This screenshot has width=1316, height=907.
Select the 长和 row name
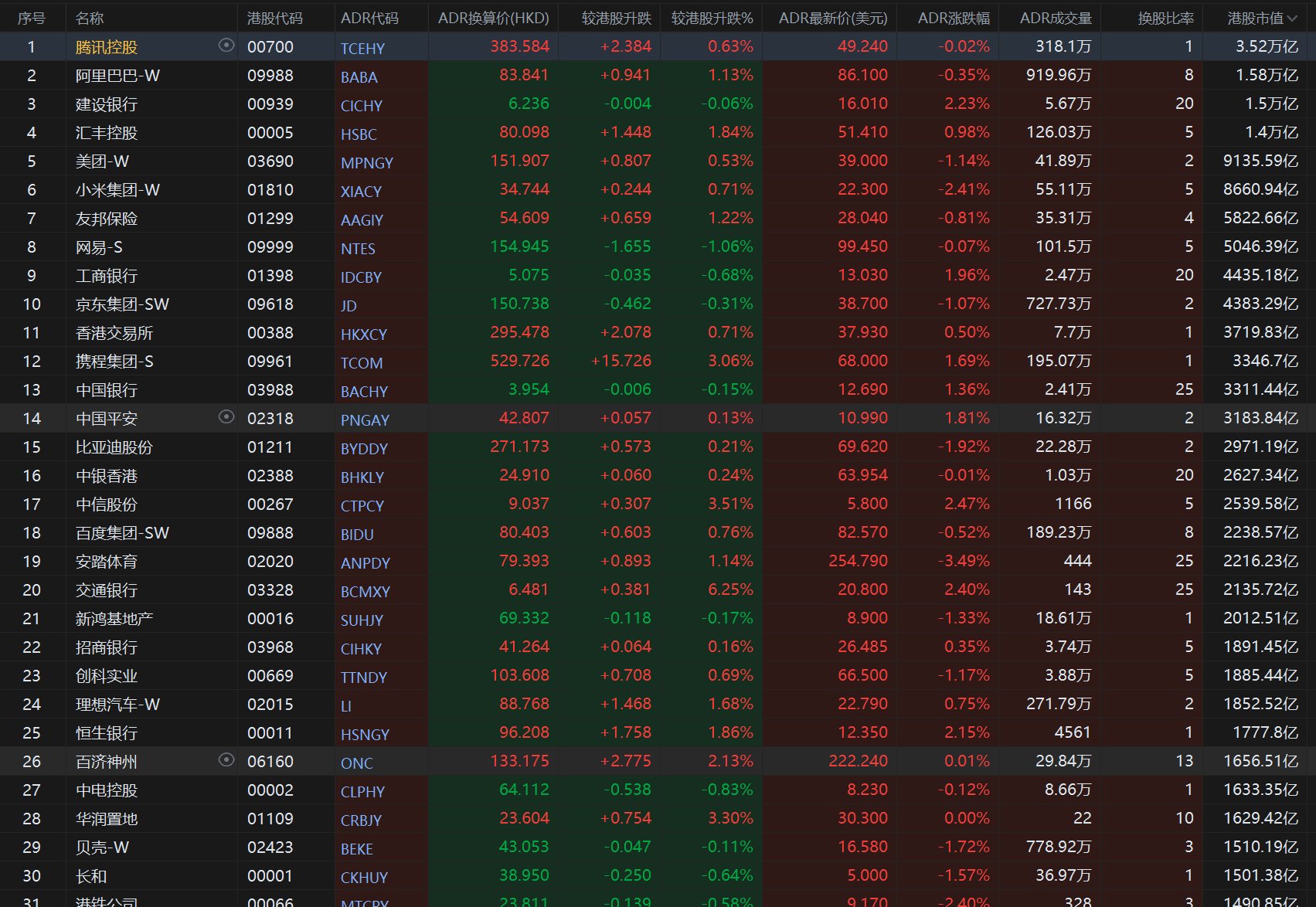[x=91, y=876]
